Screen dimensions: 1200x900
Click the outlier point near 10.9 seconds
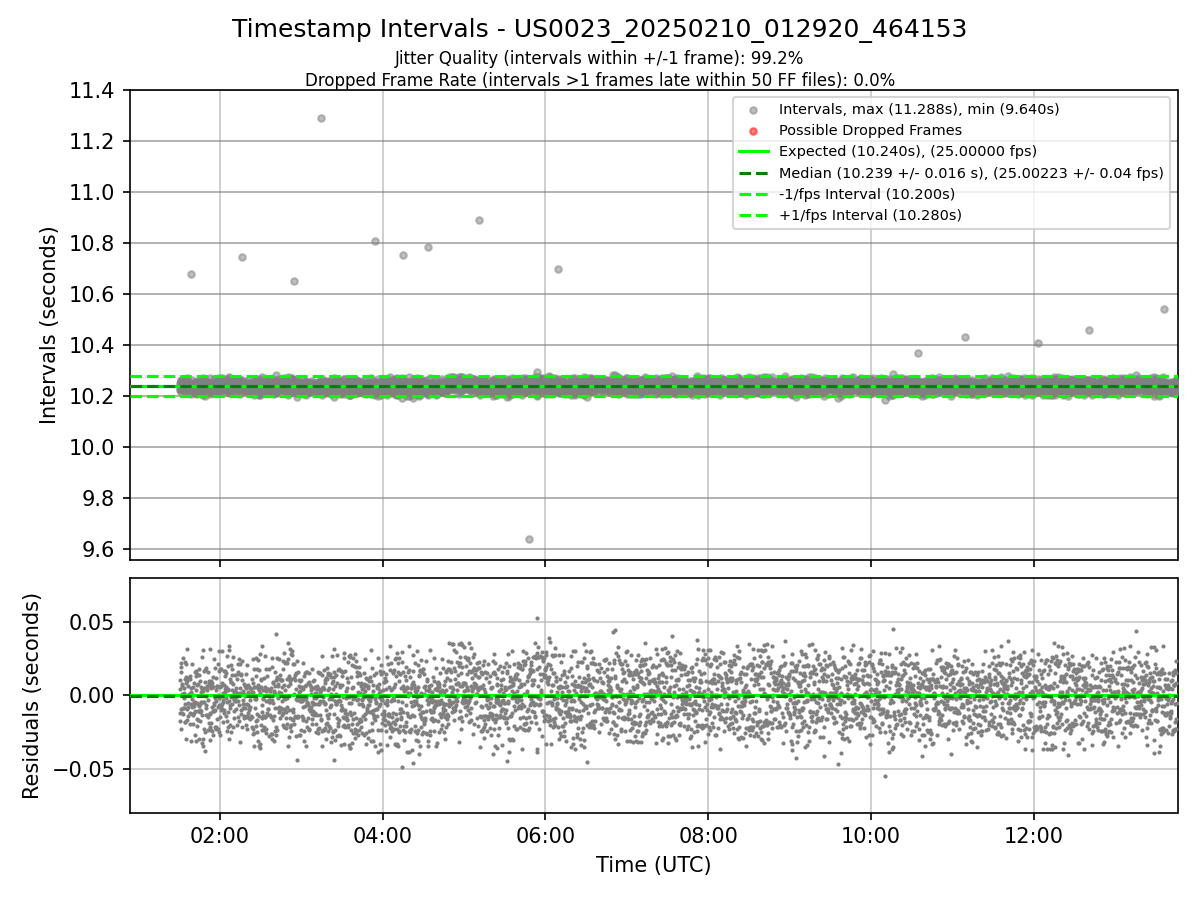(x=479, y=220)
